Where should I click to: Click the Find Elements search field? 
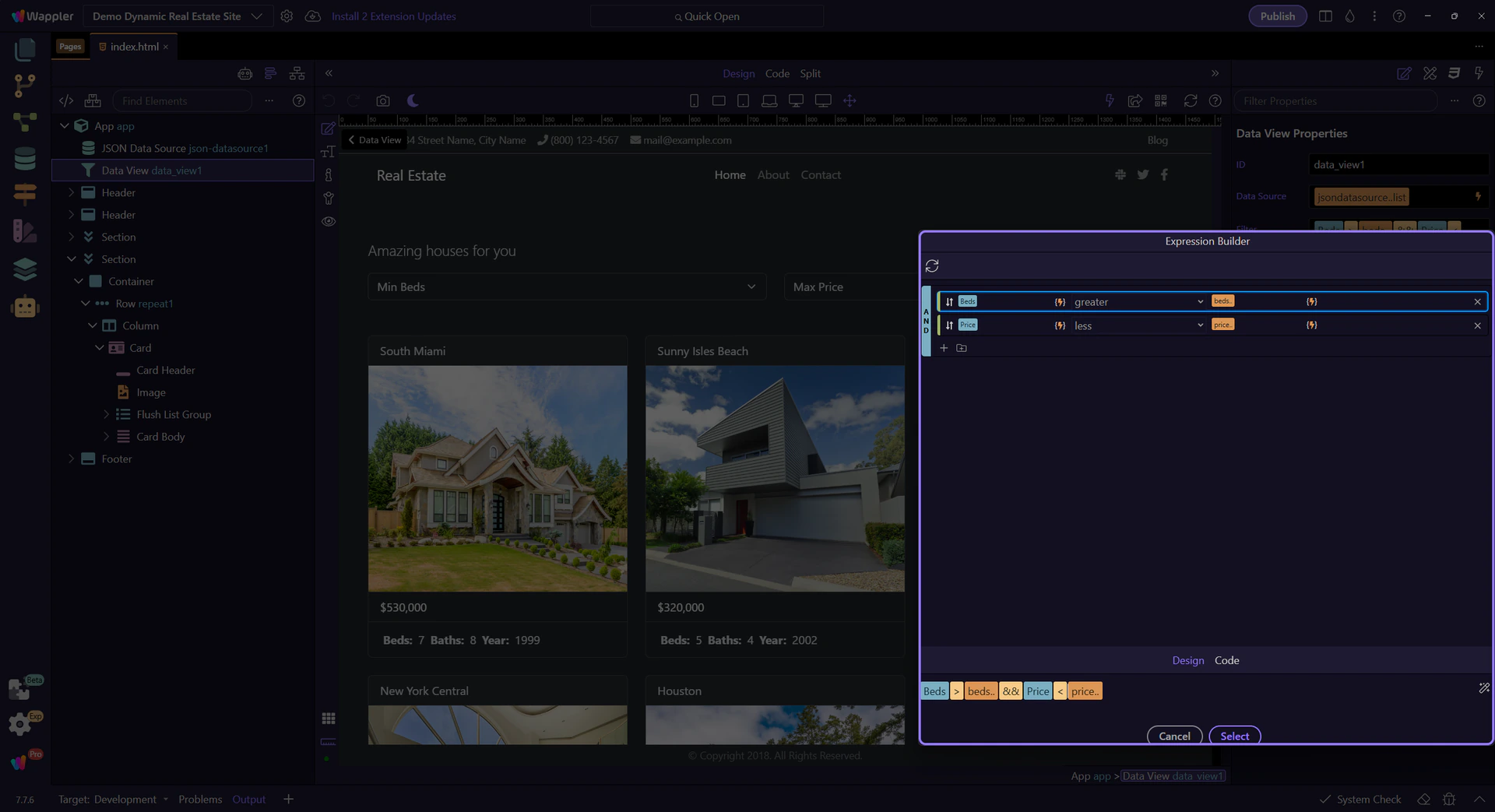183,101
